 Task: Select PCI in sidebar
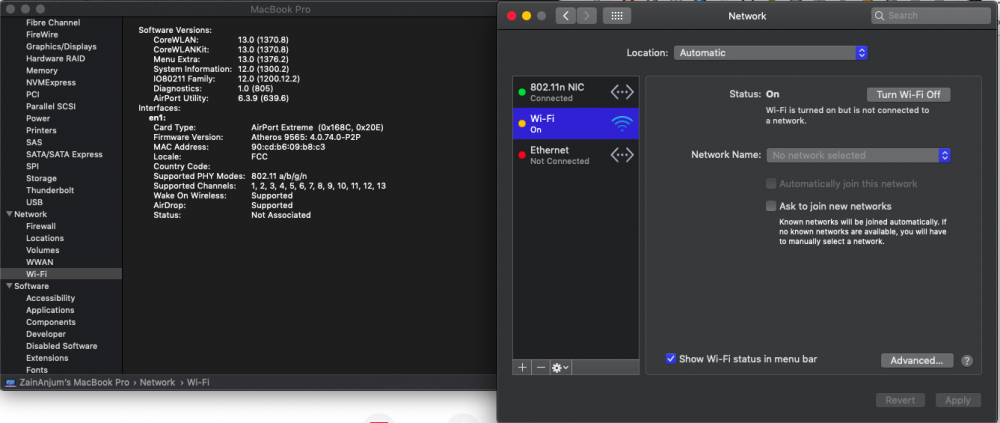[x=33, y=94]
